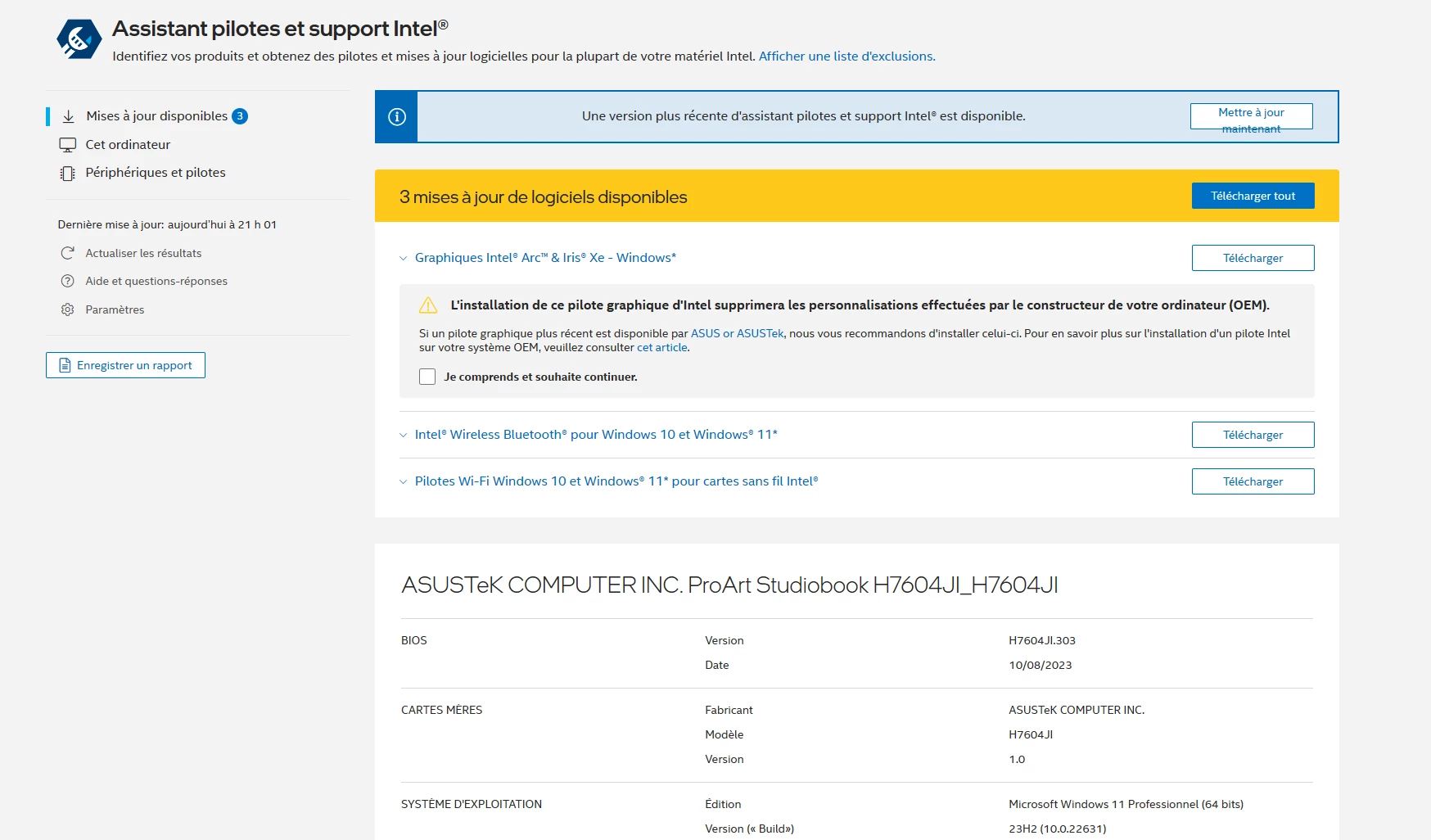Image resolution: width=1431 pixels, height=840 pixels.
Task: Expand the Intel Wireless Bluetooth chevron
Action: [x=403, y=435]
